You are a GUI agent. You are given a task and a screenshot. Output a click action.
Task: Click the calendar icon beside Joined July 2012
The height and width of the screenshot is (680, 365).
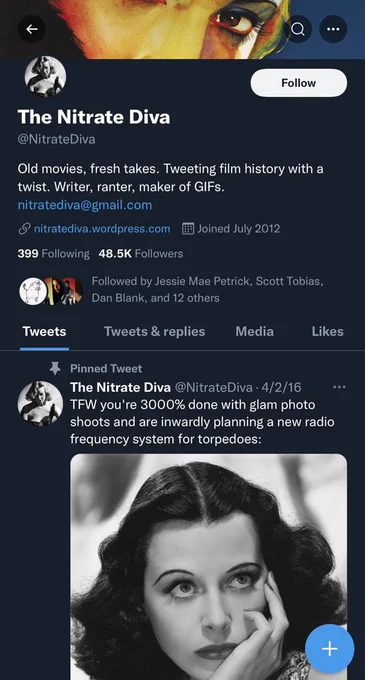[188, 229]
